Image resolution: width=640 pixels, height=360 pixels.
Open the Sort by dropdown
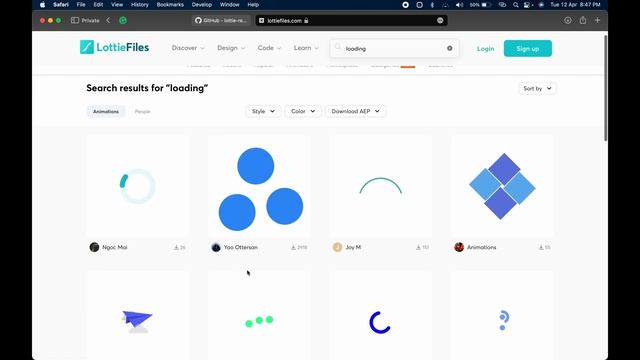click(x=537, y=88)
